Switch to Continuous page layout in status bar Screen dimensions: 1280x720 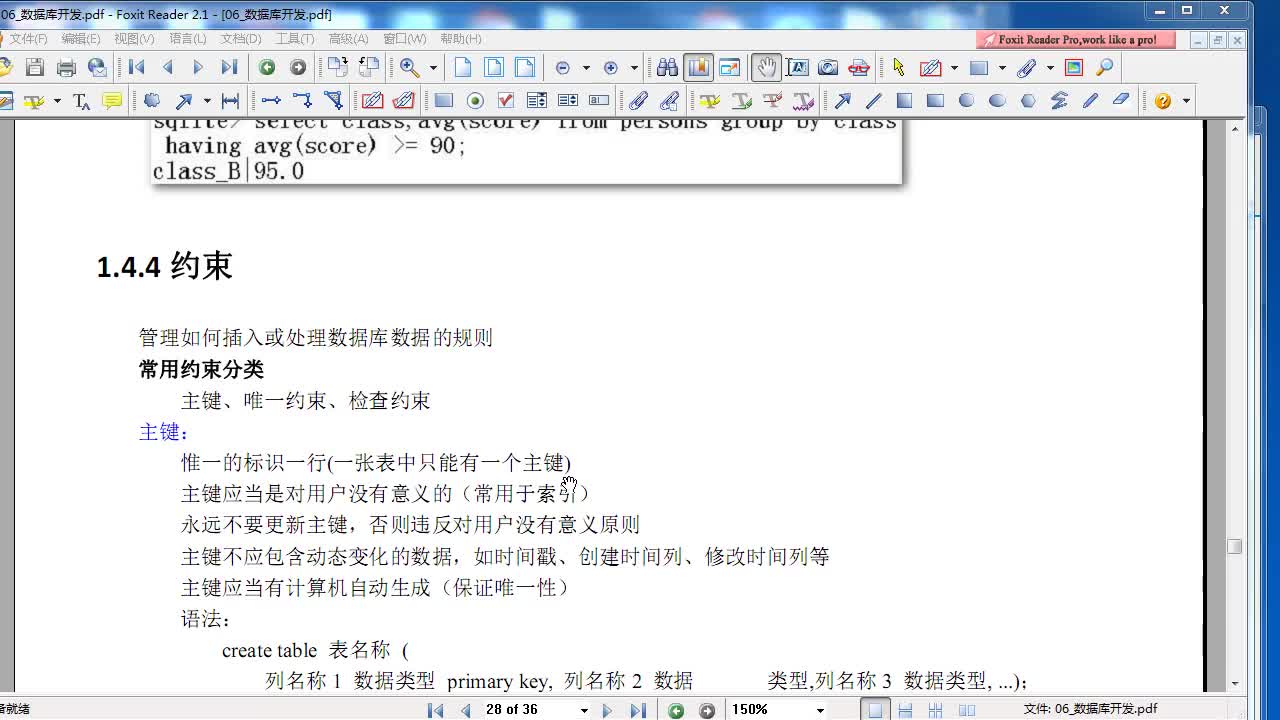905,710
